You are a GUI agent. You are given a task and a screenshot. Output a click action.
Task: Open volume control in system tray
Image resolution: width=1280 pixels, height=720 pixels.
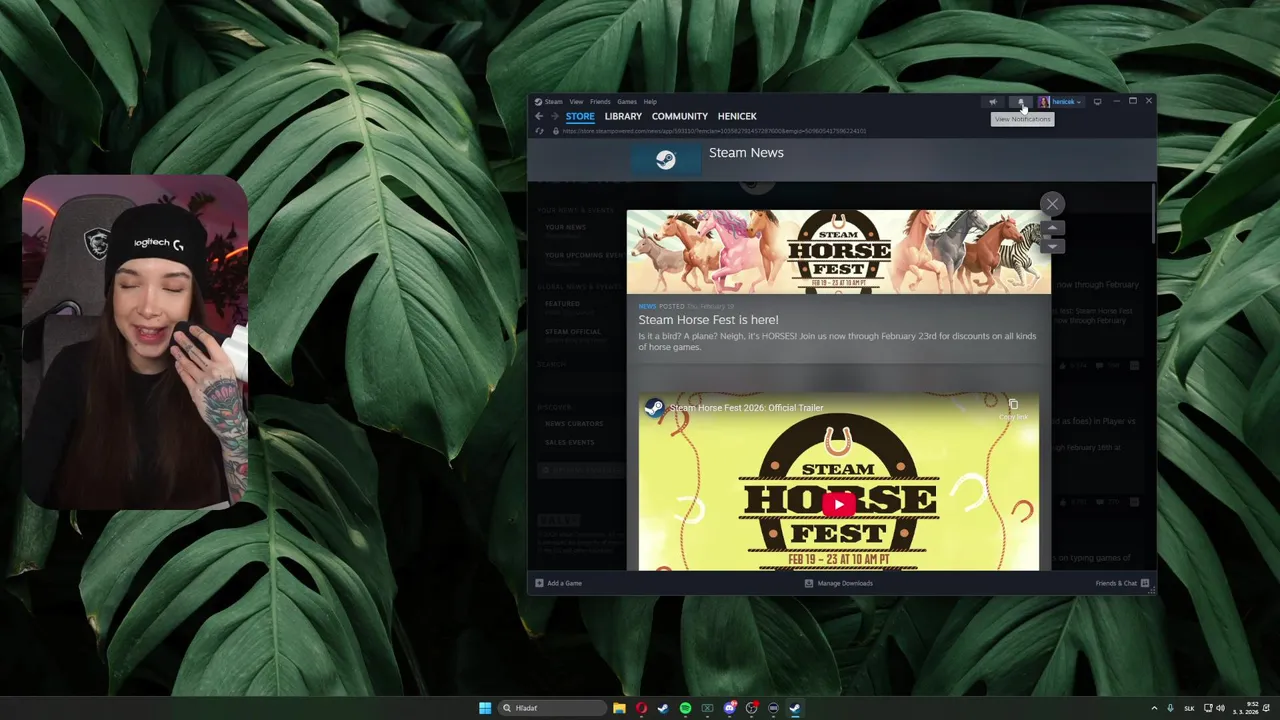pos(1220,708)
